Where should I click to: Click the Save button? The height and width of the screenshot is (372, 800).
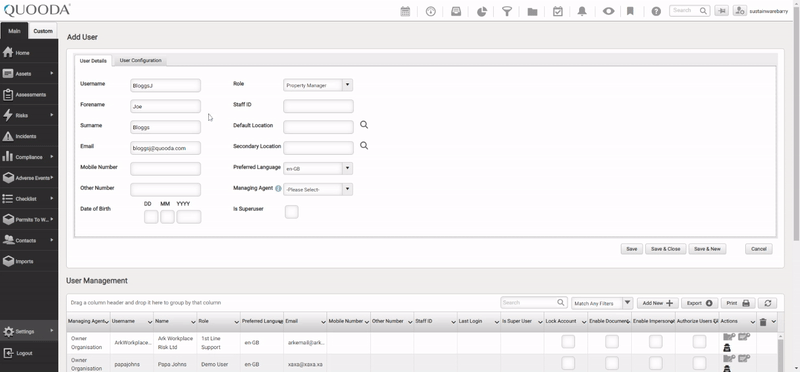[632, 249]
